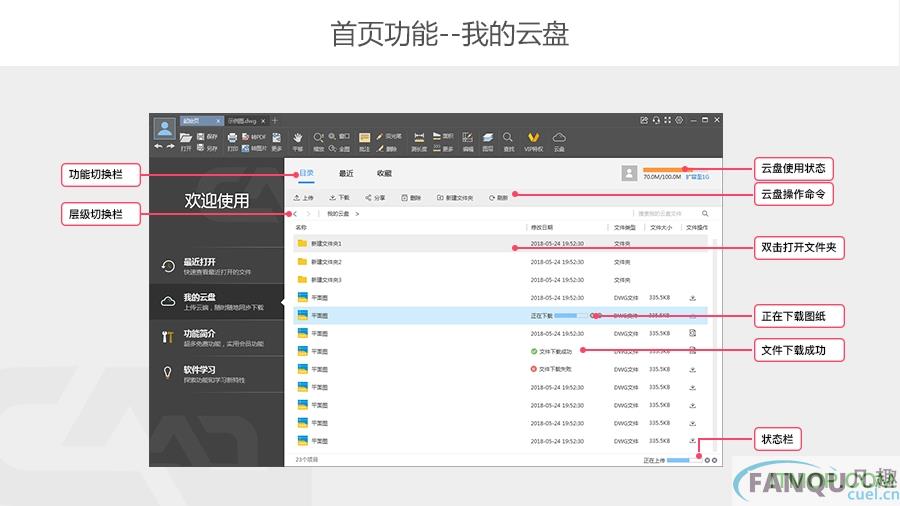Export as image via 转图片

coord(254,148)
